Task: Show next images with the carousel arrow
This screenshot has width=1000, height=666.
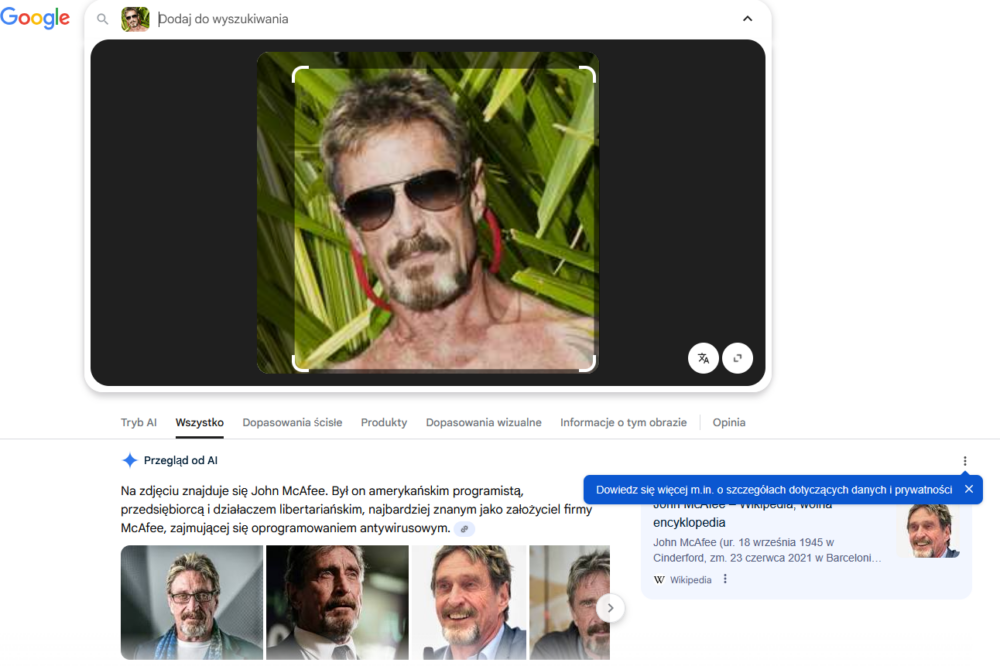Action: 610,608
